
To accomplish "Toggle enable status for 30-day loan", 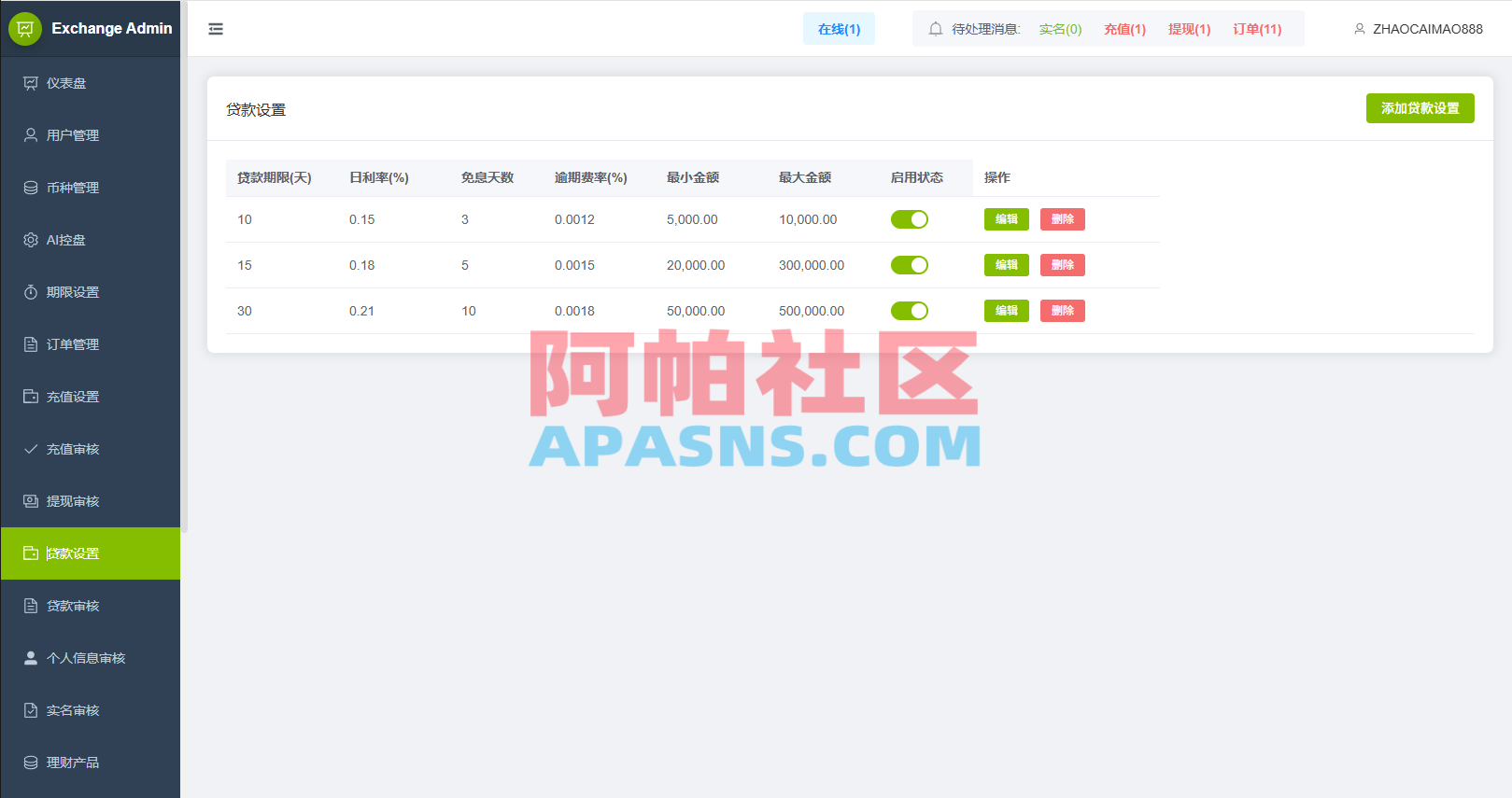I will [910, 311].
